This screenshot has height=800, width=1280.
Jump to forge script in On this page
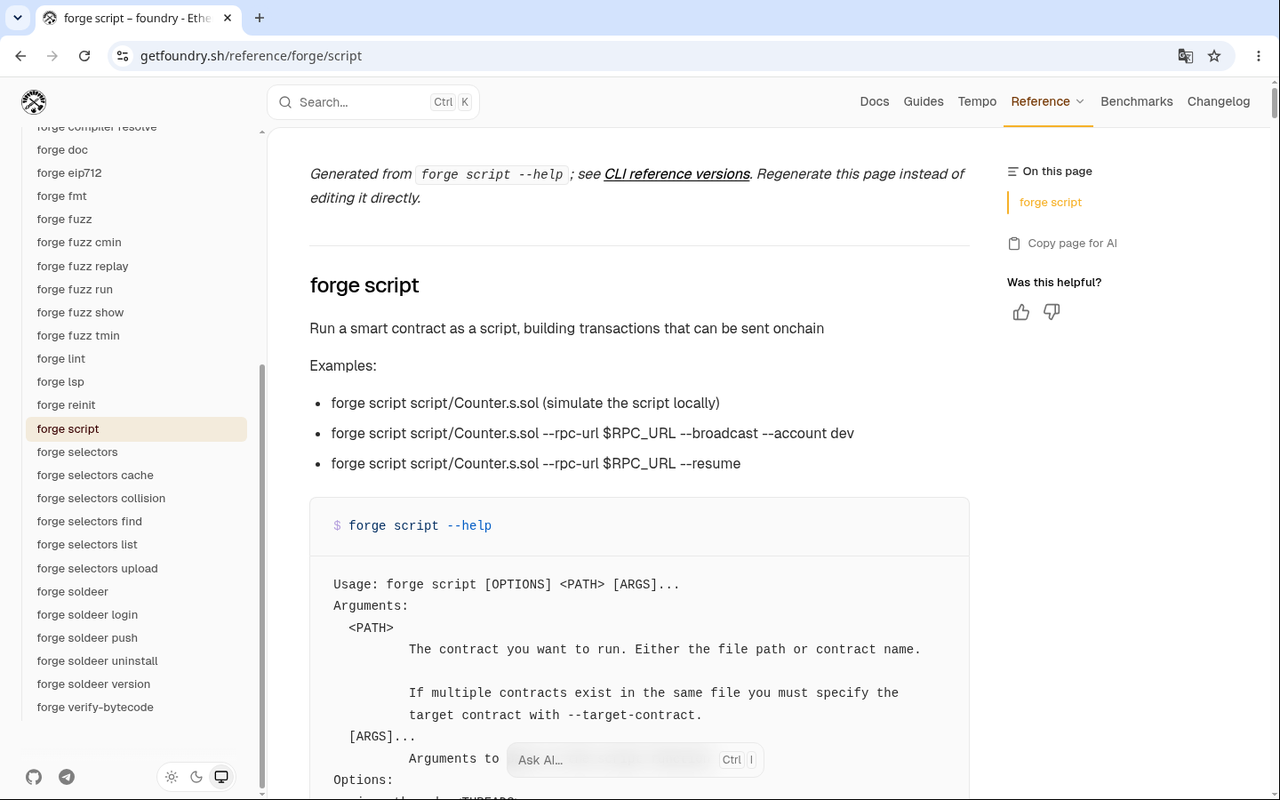pos(1050,202)
